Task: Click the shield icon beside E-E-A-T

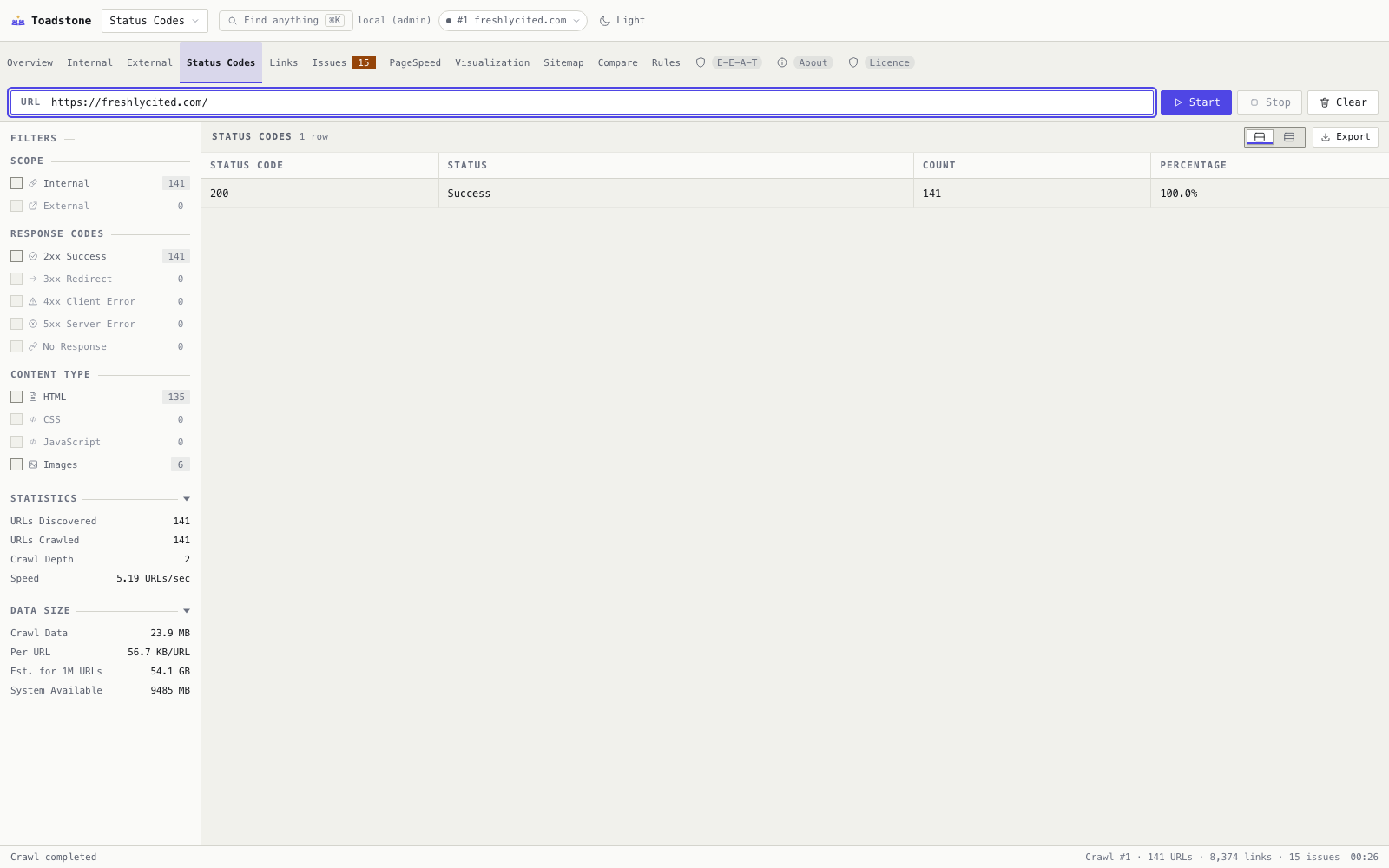Action: (x=701, y=62)
